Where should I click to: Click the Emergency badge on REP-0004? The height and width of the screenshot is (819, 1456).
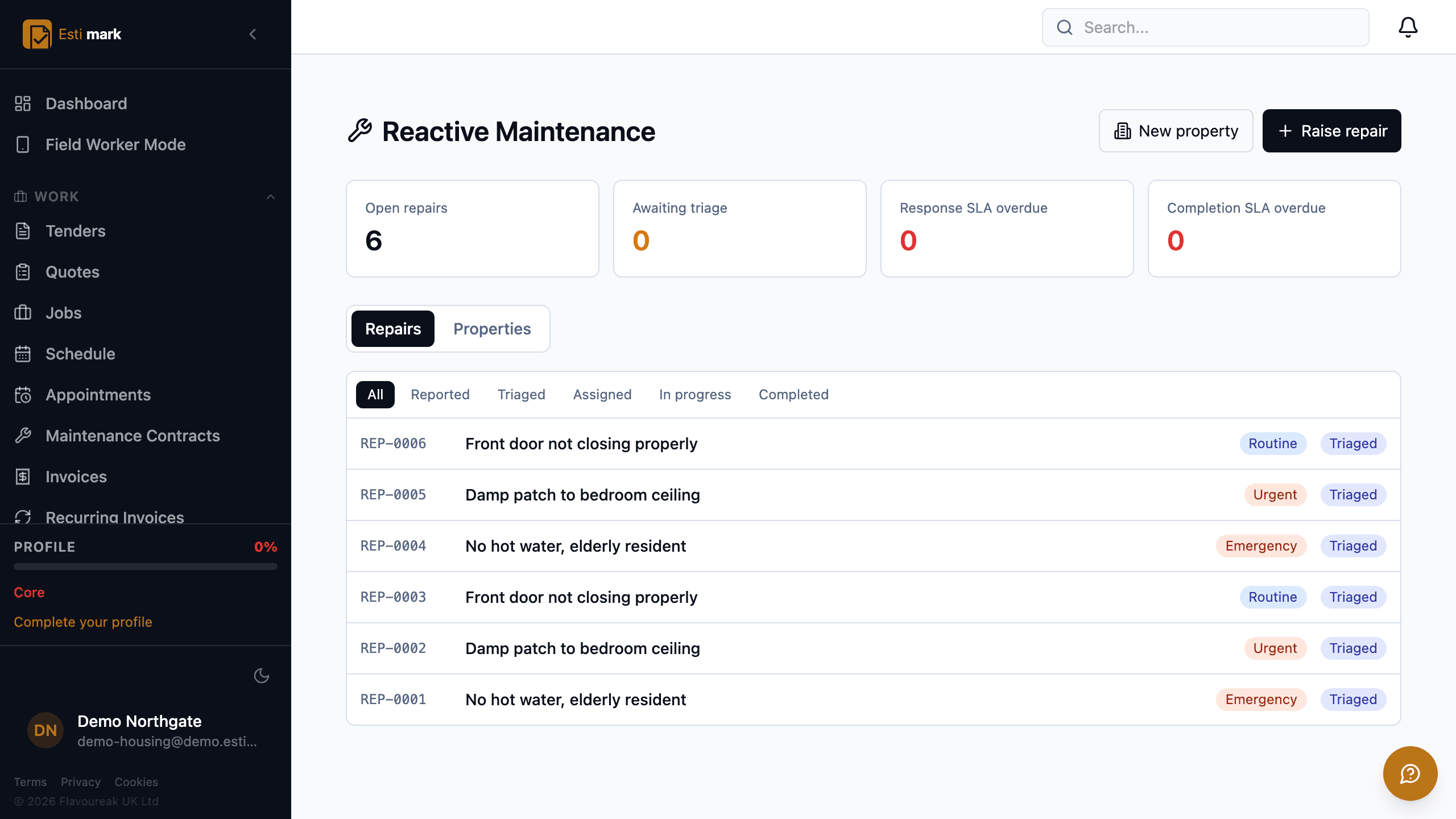click(1261, 546)
